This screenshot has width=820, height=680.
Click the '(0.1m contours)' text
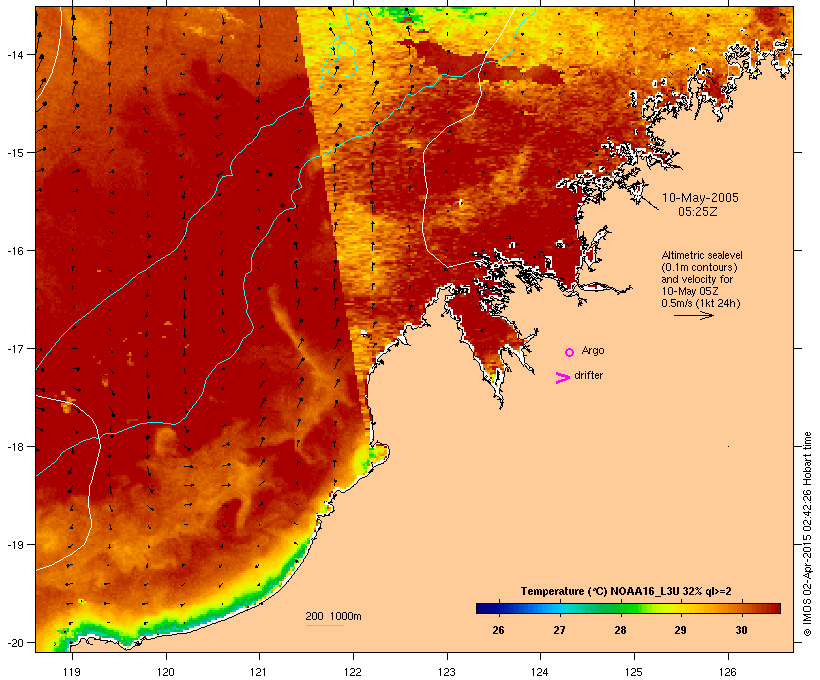pyautogui.click(x=699, y=267)
